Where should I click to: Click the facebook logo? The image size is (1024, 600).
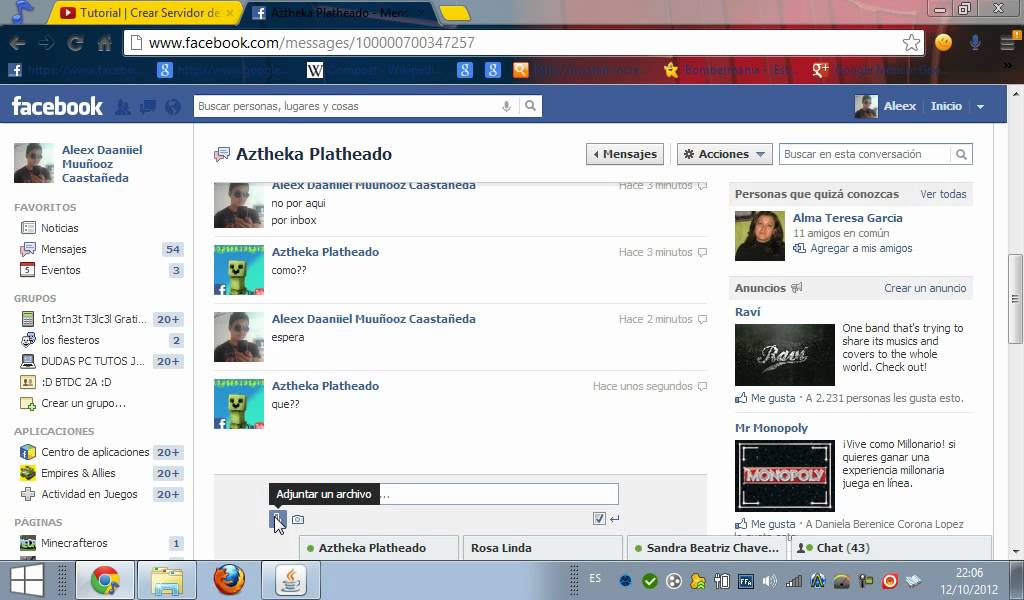pyautogui.click(x=57, y=106)
